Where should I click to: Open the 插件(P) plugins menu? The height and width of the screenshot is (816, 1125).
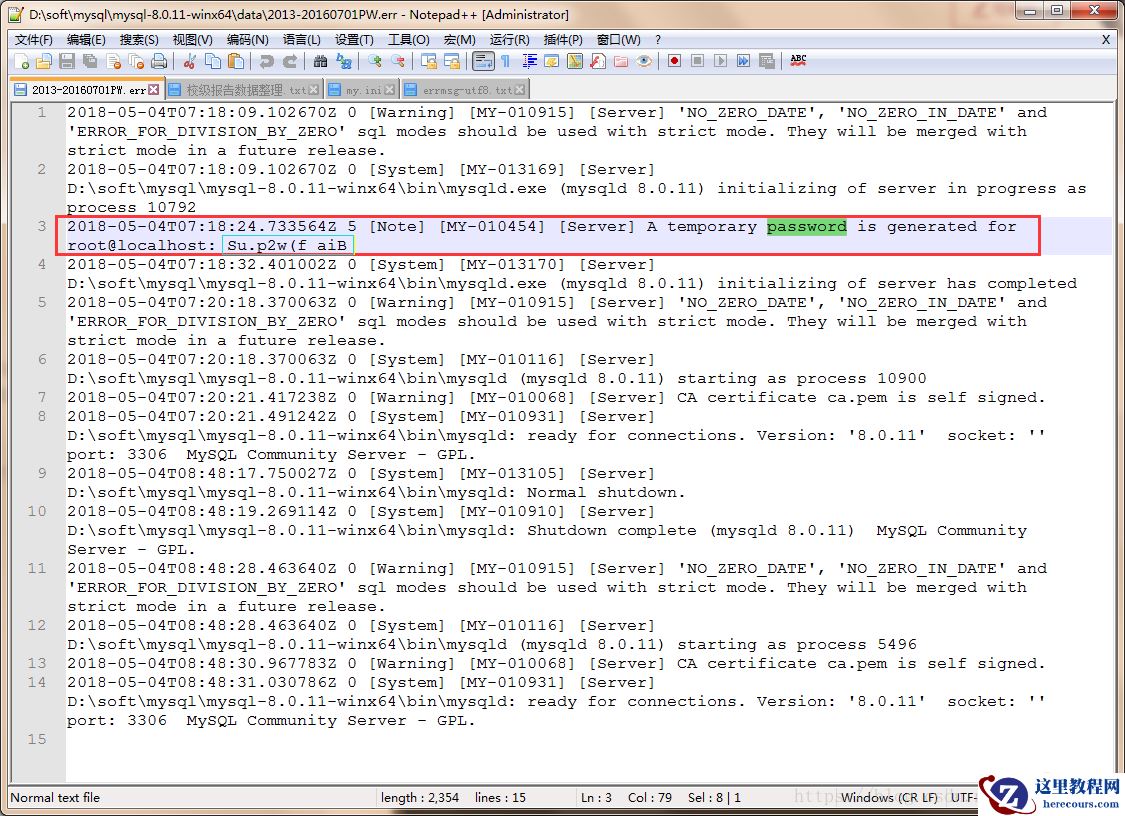click(x=563, y=40)
